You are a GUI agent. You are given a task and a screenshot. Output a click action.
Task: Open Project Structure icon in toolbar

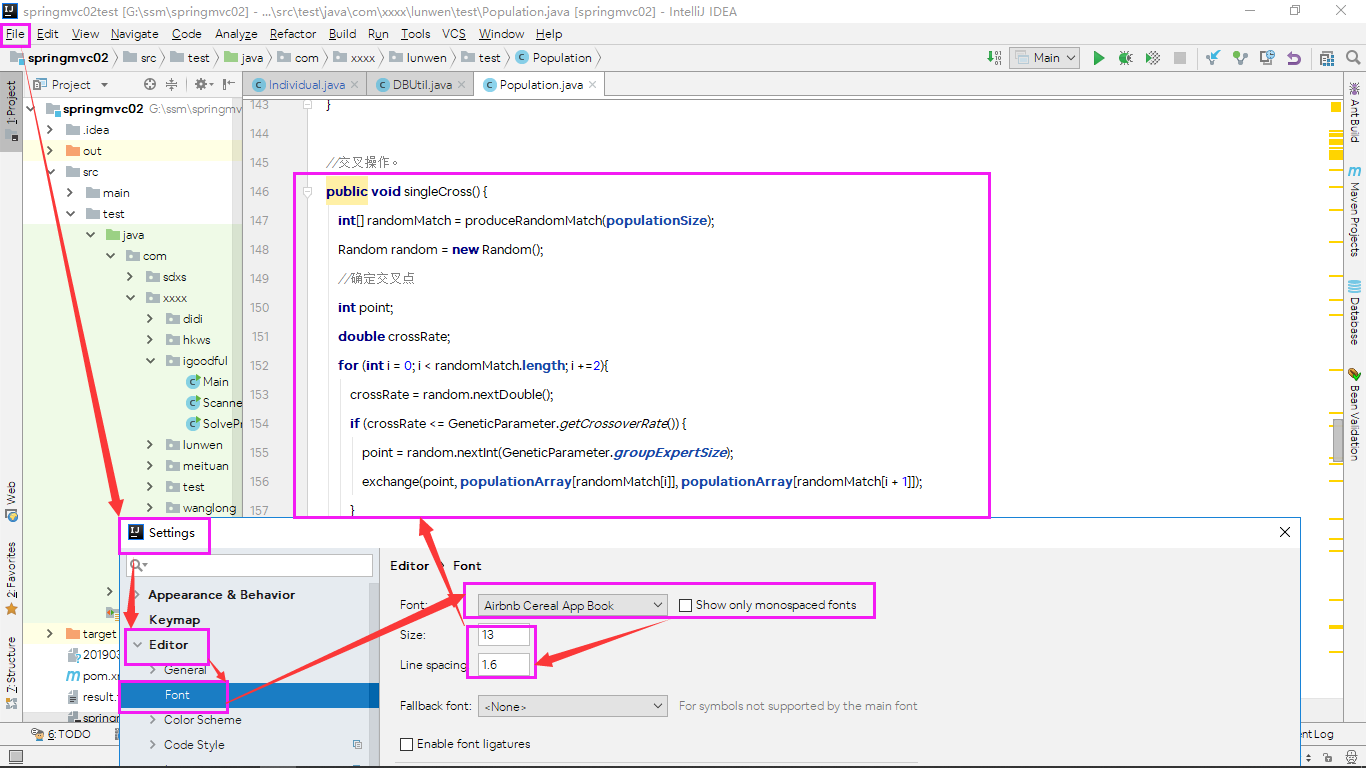click(1327, 58)
